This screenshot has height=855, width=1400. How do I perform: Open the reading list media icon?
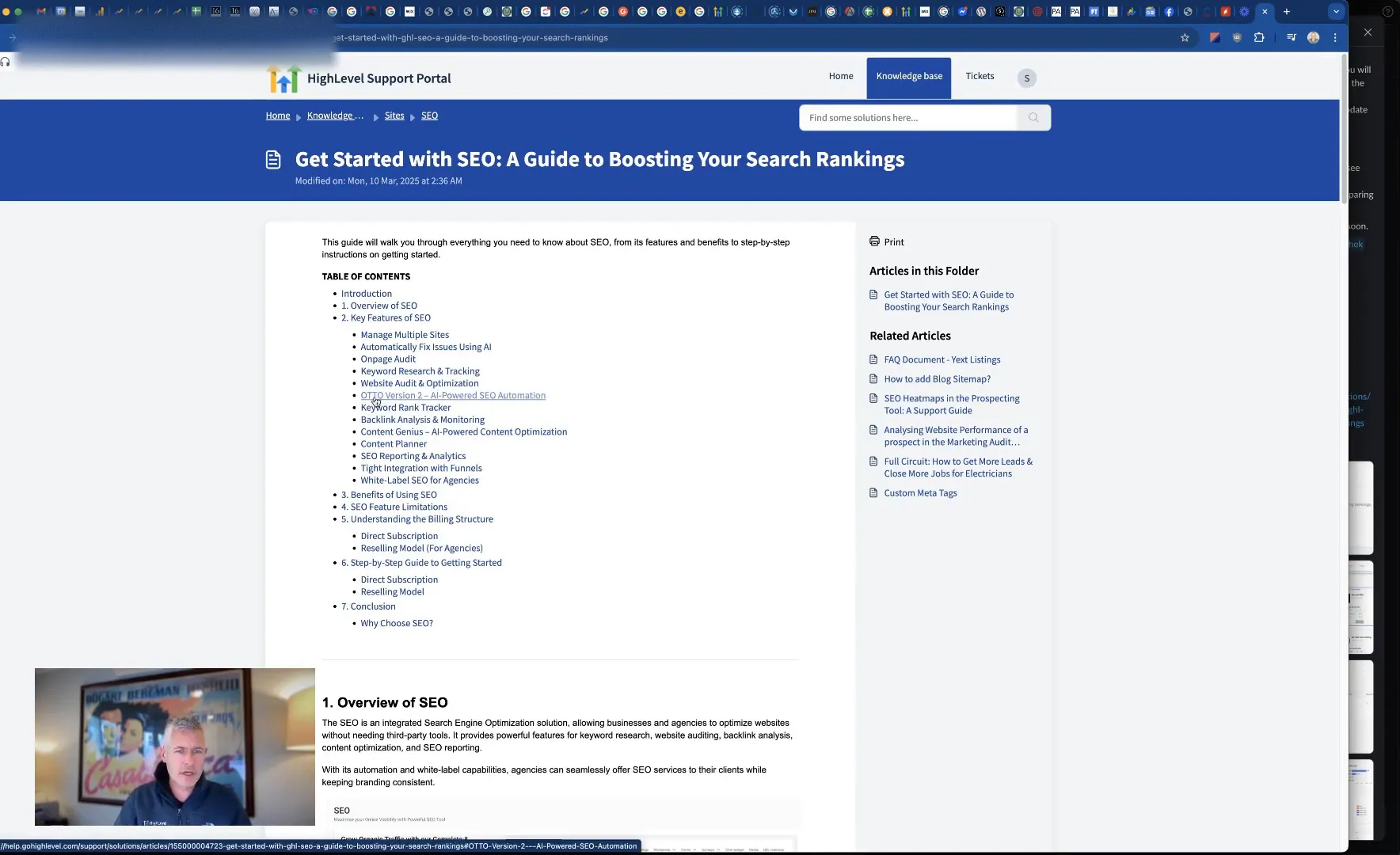(1291, 37)
